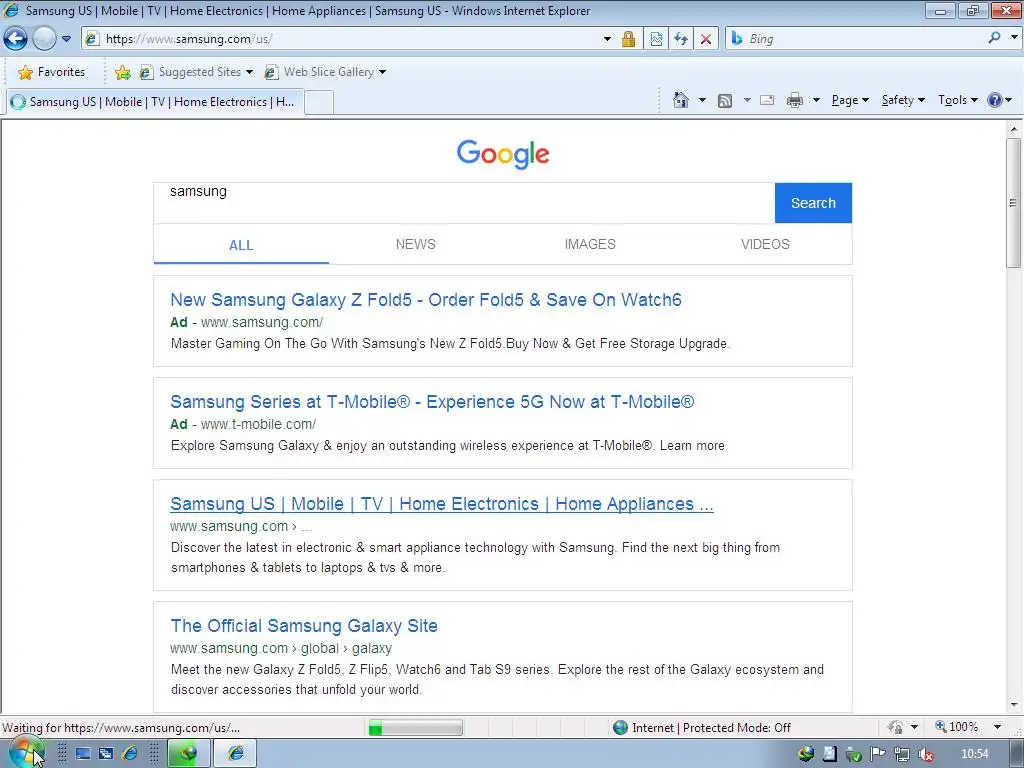Click the Home house icon
The width and height of the screenshot is (1024, 768).
pyautogui.click(x=680, y=100)
